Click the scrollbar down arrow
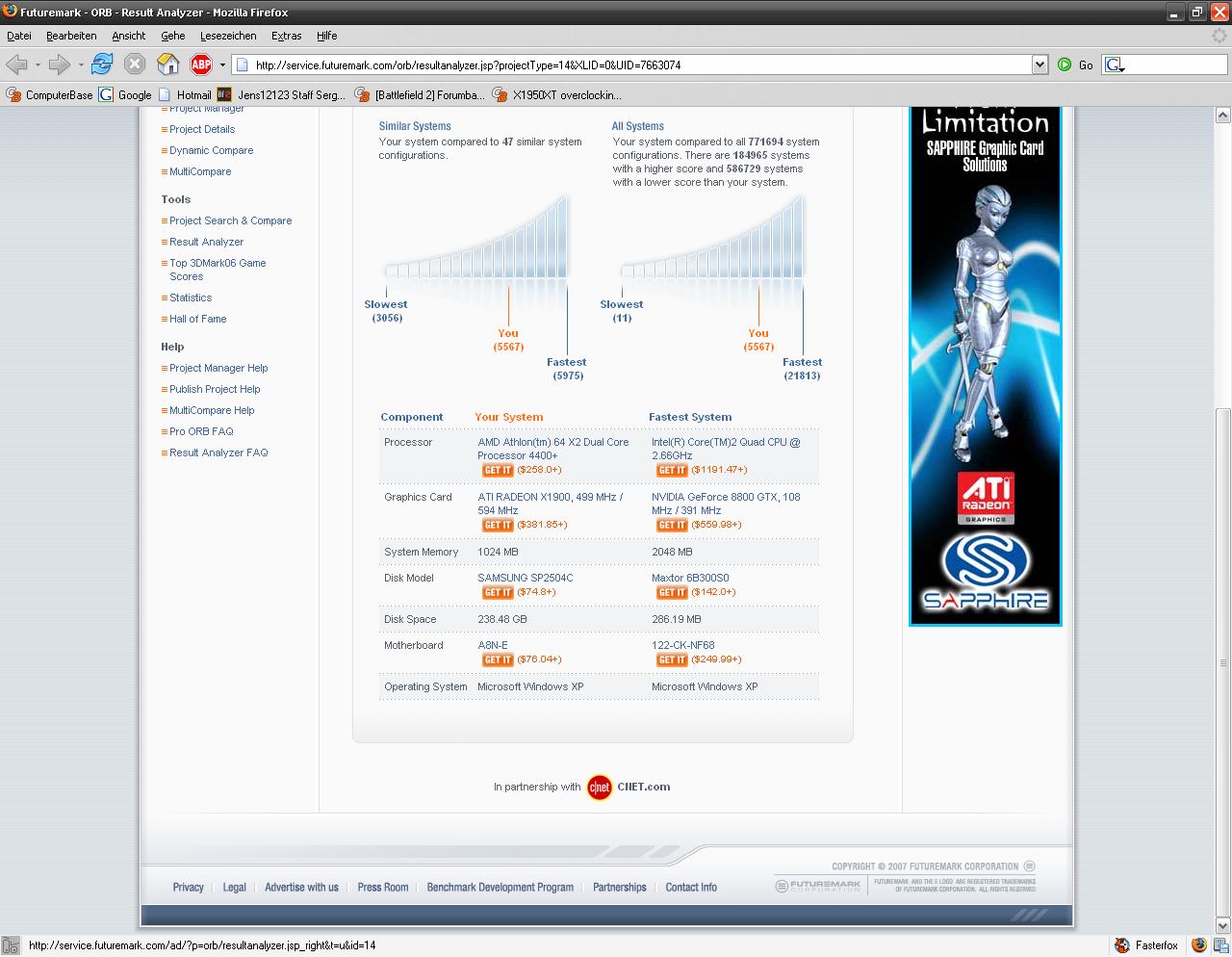Screen dimensions: 1232x957 tap(1223, 925)
